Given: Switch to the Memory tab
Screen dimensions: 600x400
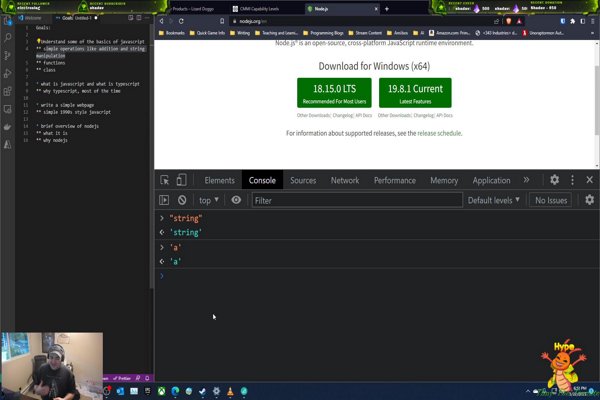Looking at the screenshot, I should click(x=444, y=180).
